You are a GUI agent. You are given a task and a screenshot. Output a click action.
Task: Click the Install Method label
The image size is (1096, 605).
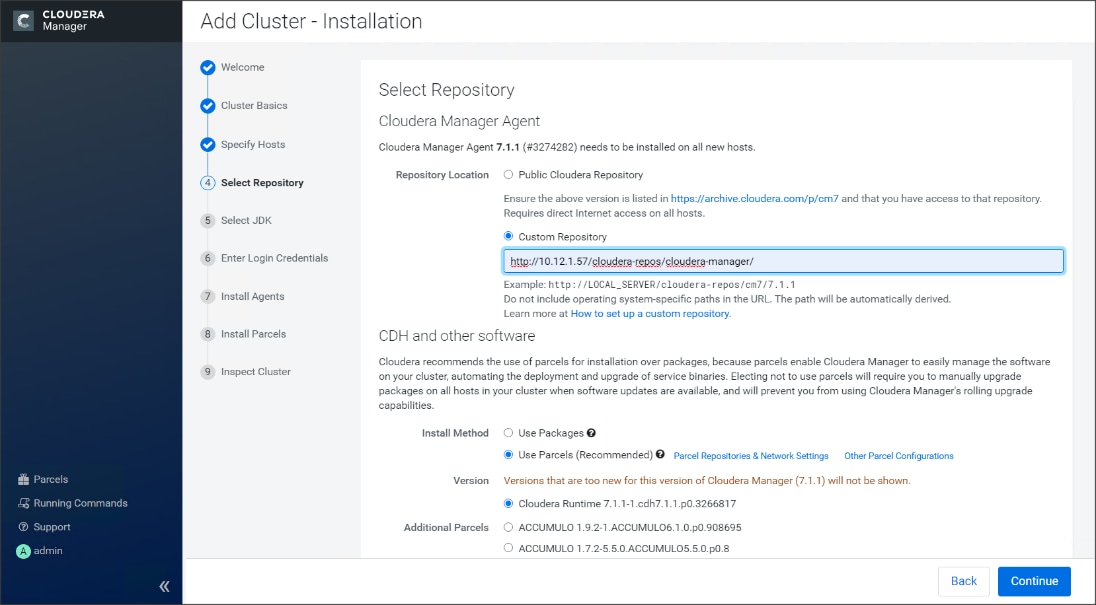[455, 433]
